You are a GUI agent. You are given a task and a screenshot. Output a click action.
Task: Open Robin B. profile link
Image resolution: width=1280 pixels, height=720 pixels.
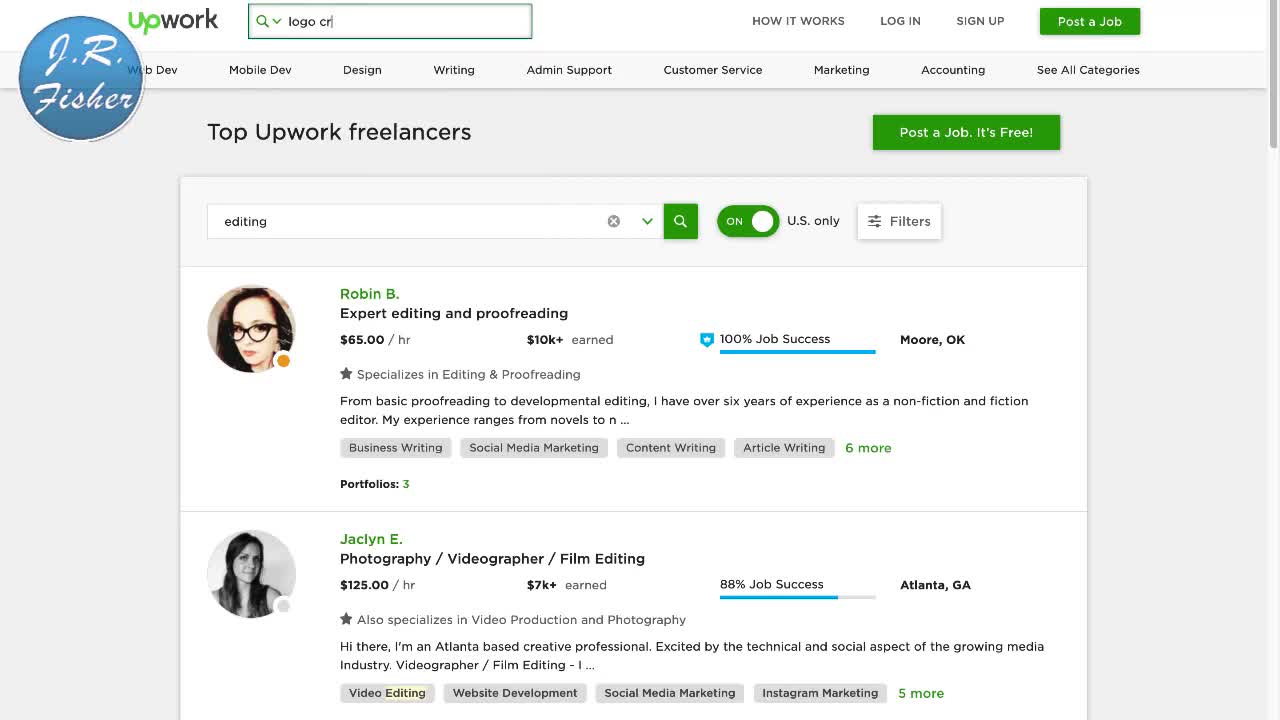(x=369, y=294)
